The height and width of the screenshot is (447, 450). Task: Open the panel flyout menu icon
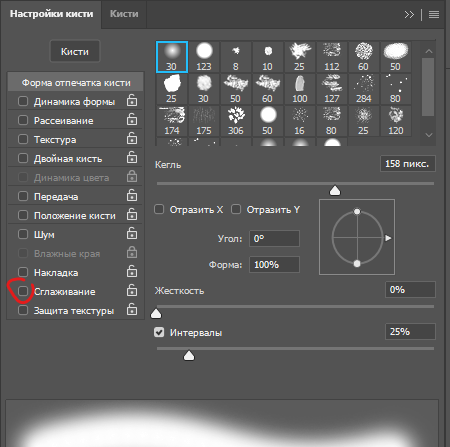pyautogui.click(x=434, y=14)
